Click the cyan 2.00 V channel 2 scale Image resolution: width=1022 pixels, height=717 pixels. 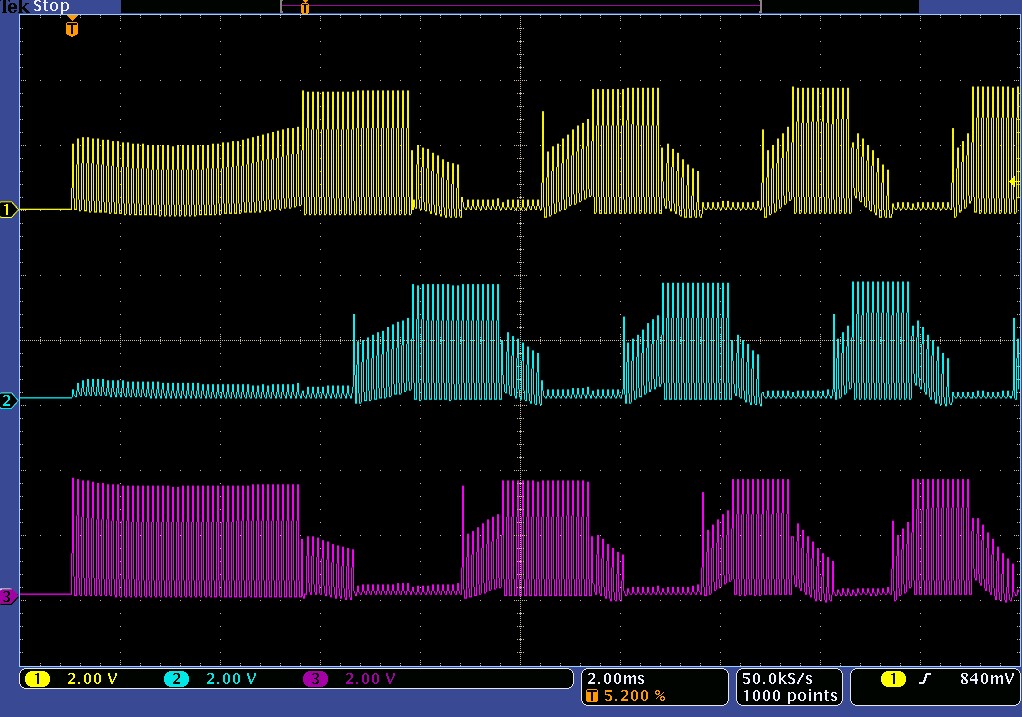[x=231, y=679]
